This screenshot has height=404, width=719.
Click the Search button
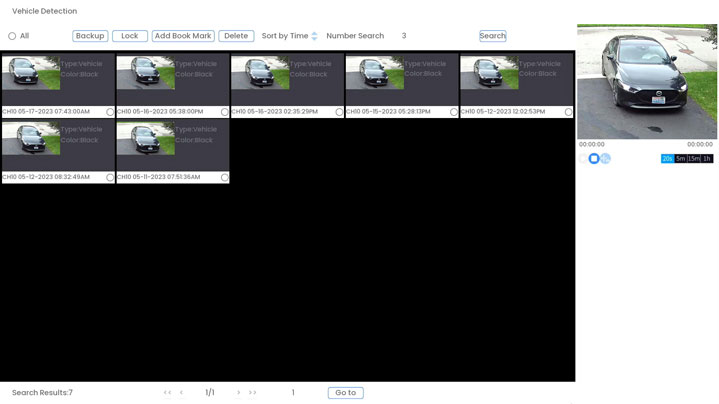492,36
